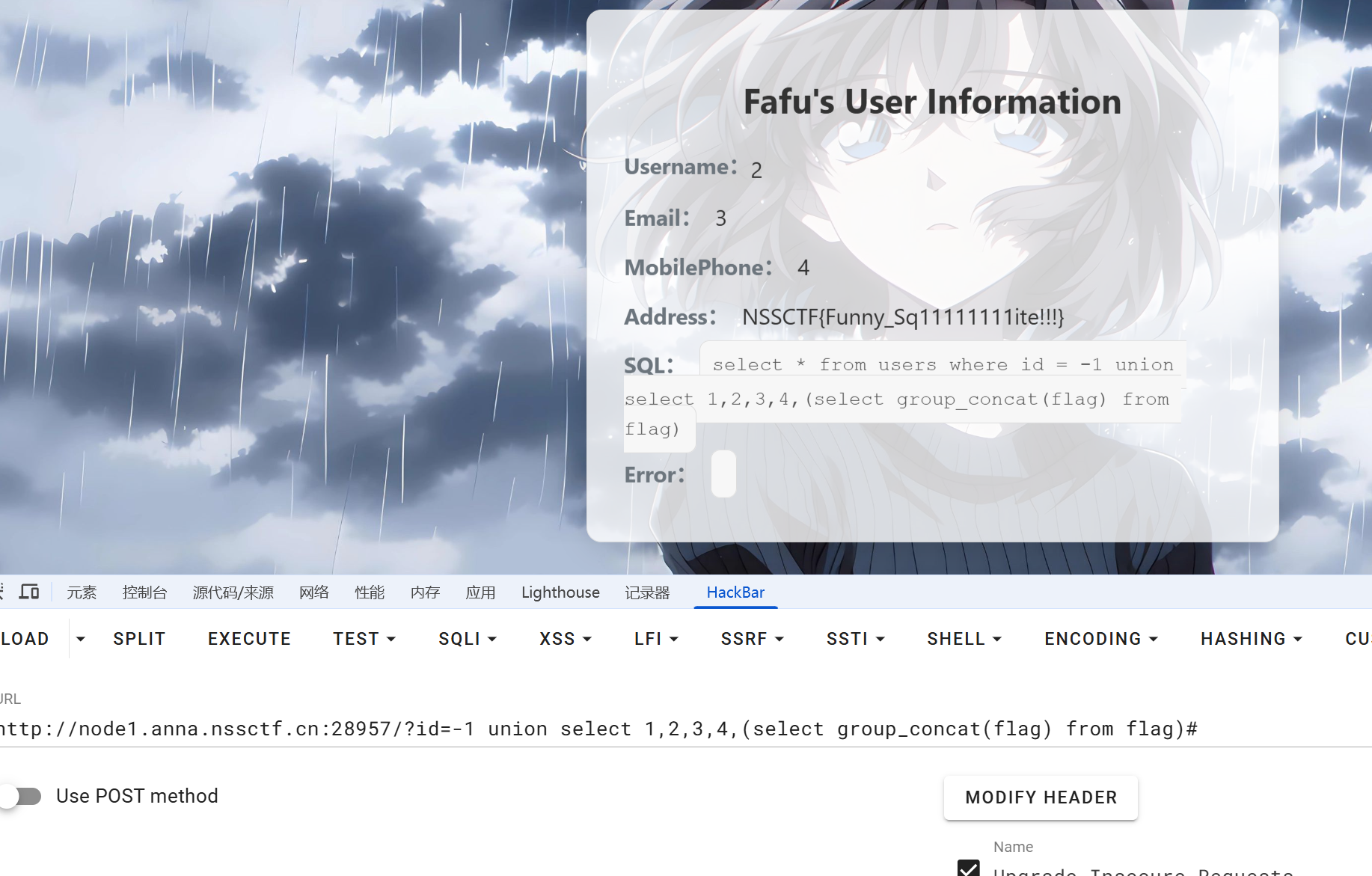
Task: Toggle the device toolbar icon in DevTools
Action: pyautogui.click(x=29, y=592)
